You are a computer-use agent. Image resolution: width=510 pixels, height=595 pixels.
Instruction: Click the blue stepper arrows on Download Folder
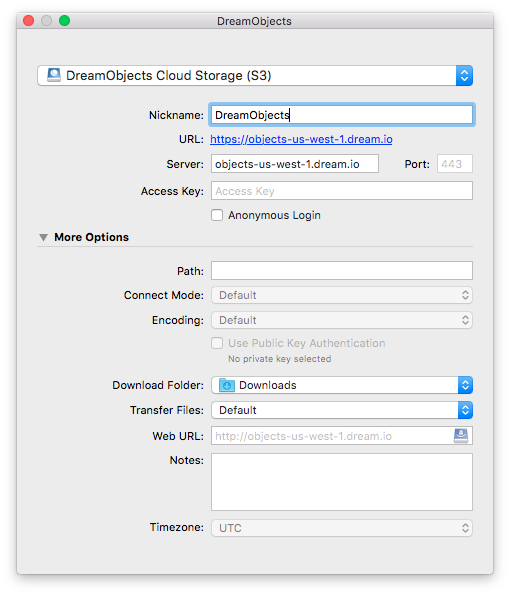pyautogui.click(x=465, y=385)
